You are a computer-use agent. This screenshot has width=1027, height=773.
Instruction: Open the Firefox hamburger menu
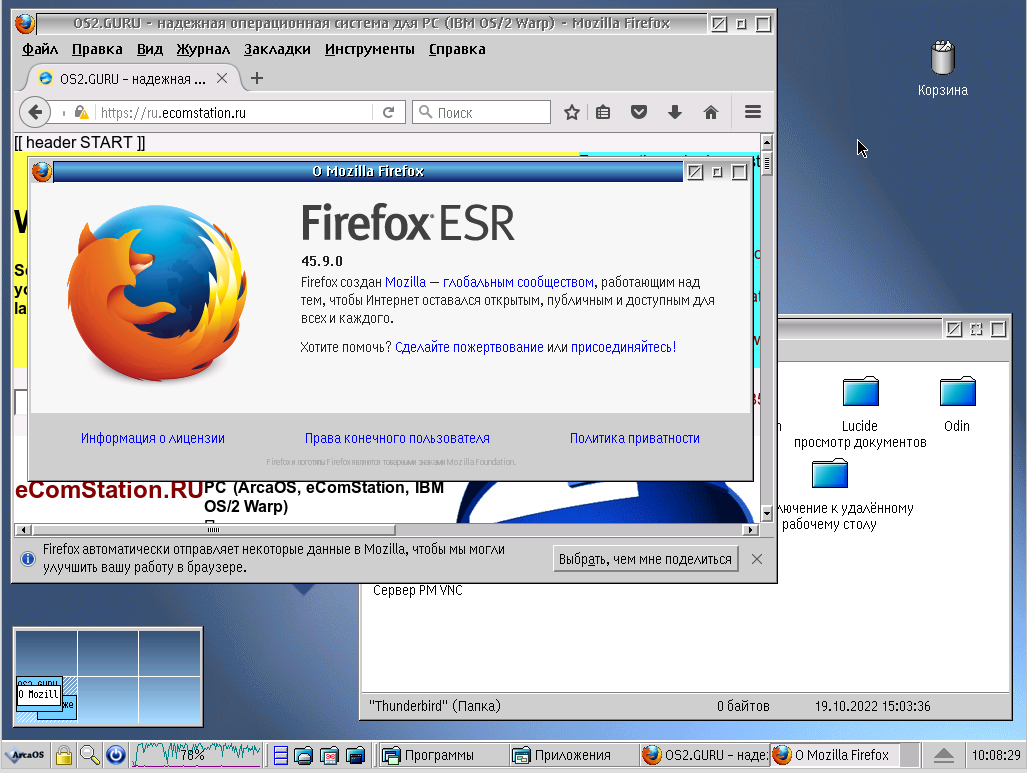[753, 112]
